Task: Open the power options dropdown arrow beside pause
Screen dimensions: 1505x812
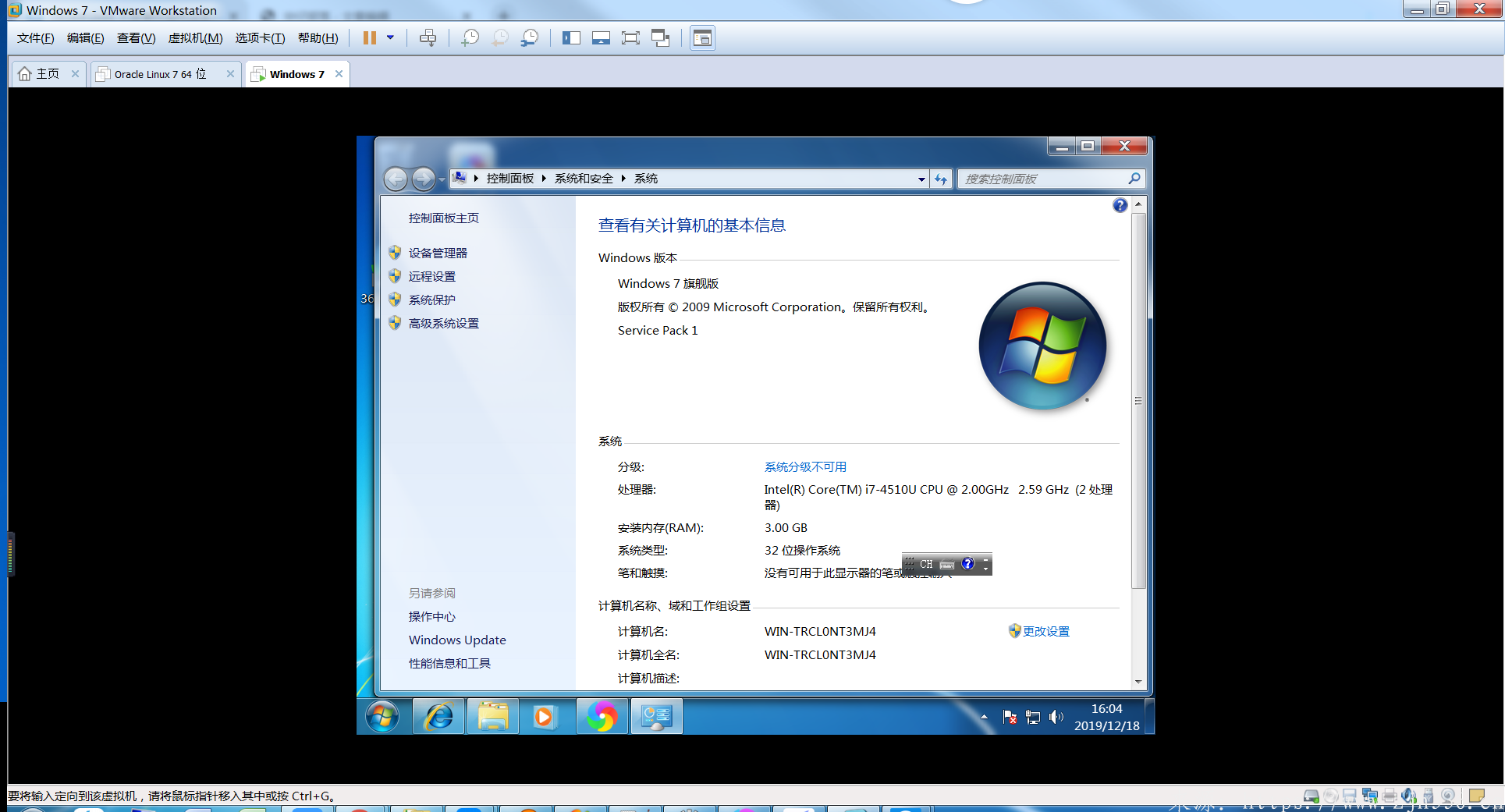Action: (x=390, y=37)
